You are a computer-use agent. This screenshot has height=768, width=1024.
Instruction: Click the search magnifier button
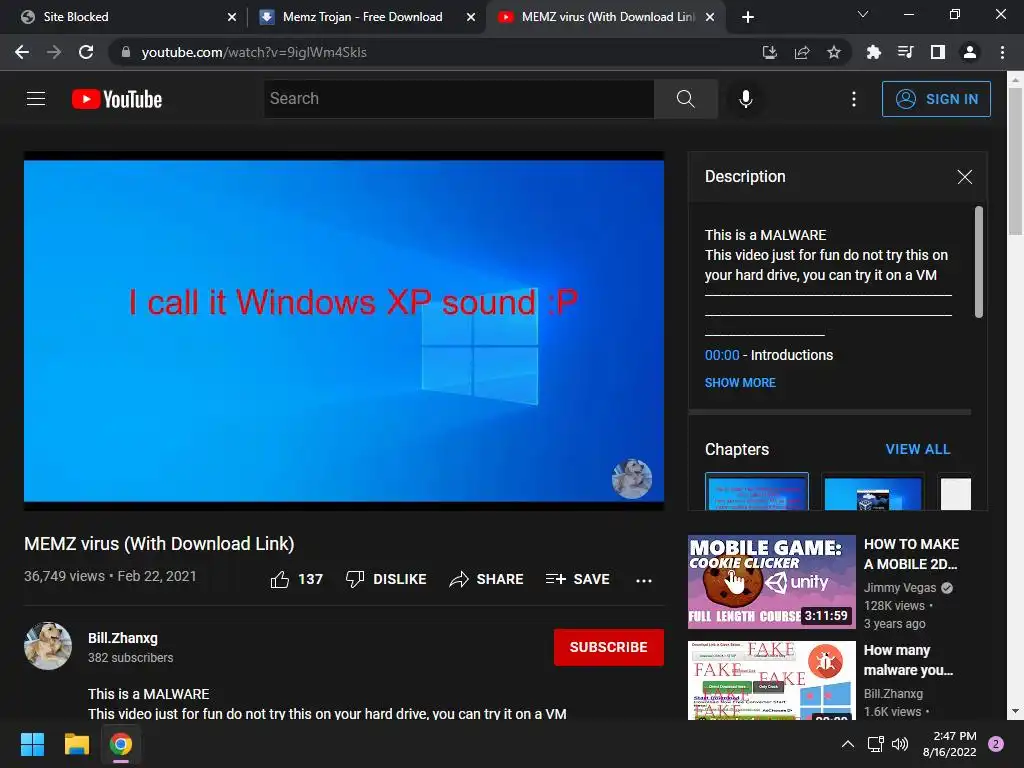tap(686, 99)
